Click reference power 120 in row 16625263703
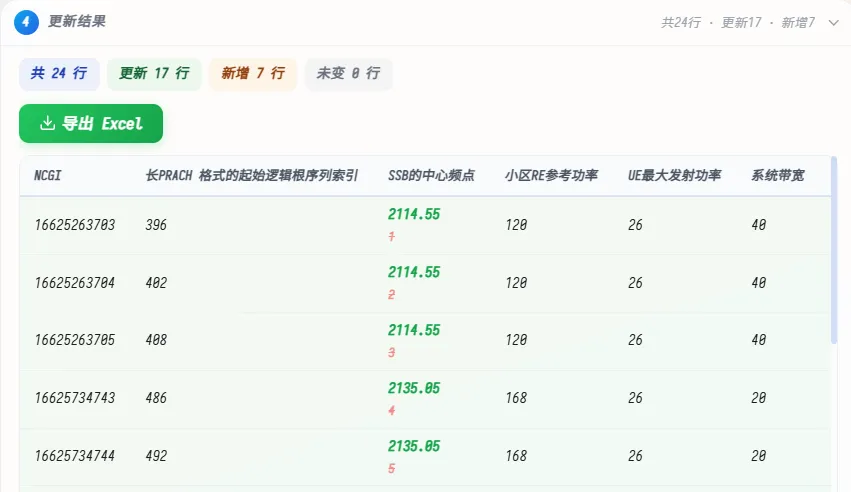Screen dimensions: 851x492 [x=516, y=225]
